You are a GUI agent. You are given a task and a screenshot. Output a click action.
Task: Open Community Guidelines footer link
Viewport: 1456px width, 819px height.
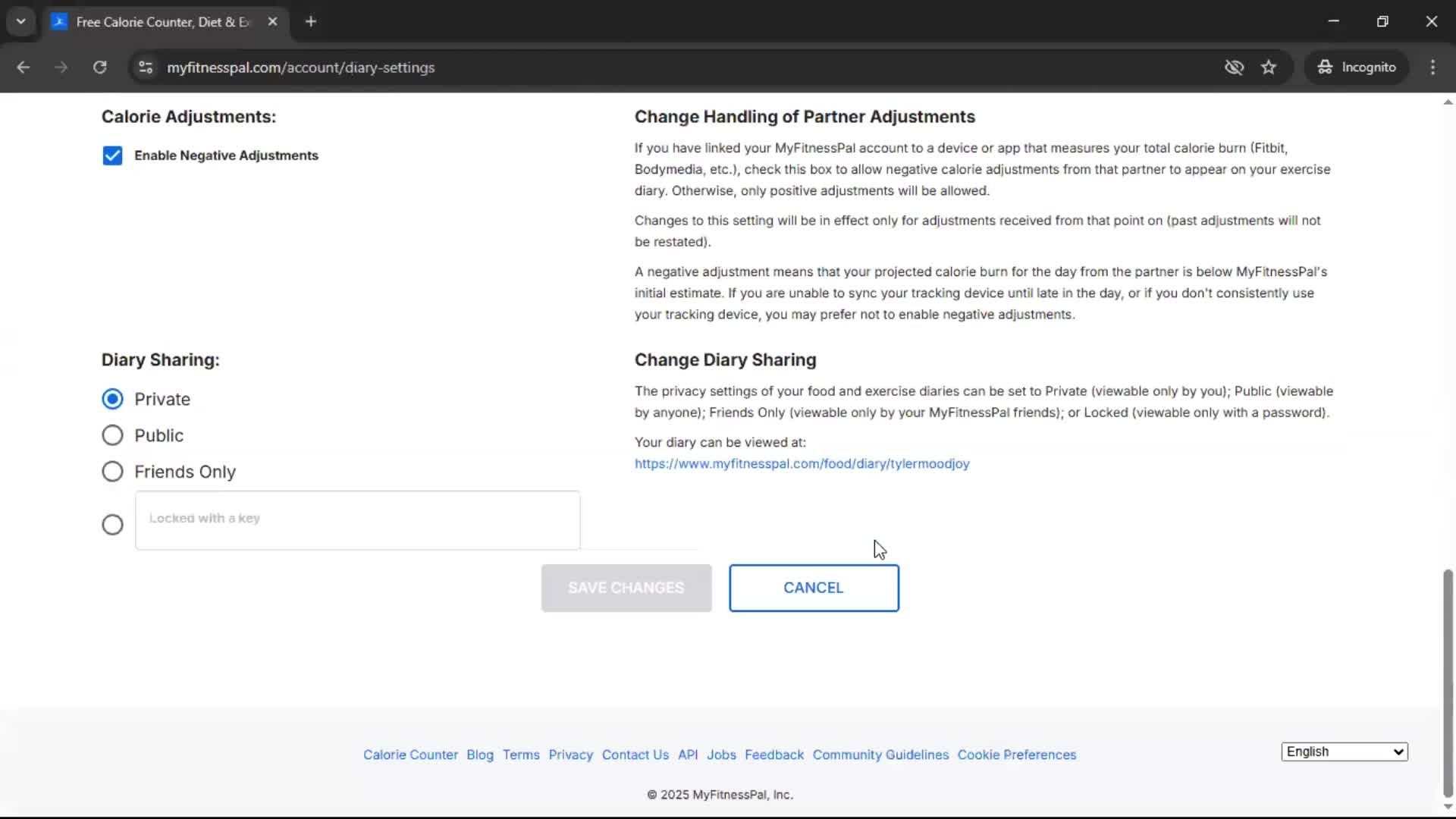[x=880, y=755]
